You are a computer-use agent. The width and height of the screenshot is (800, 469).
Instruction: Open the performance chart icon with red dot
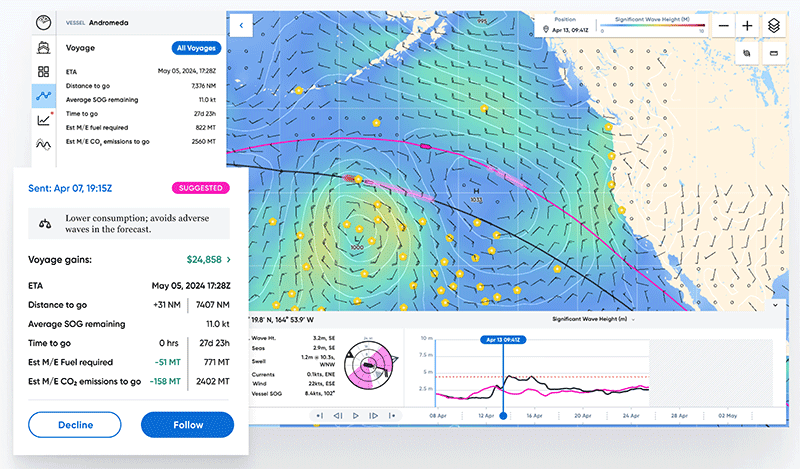(43, 120)
